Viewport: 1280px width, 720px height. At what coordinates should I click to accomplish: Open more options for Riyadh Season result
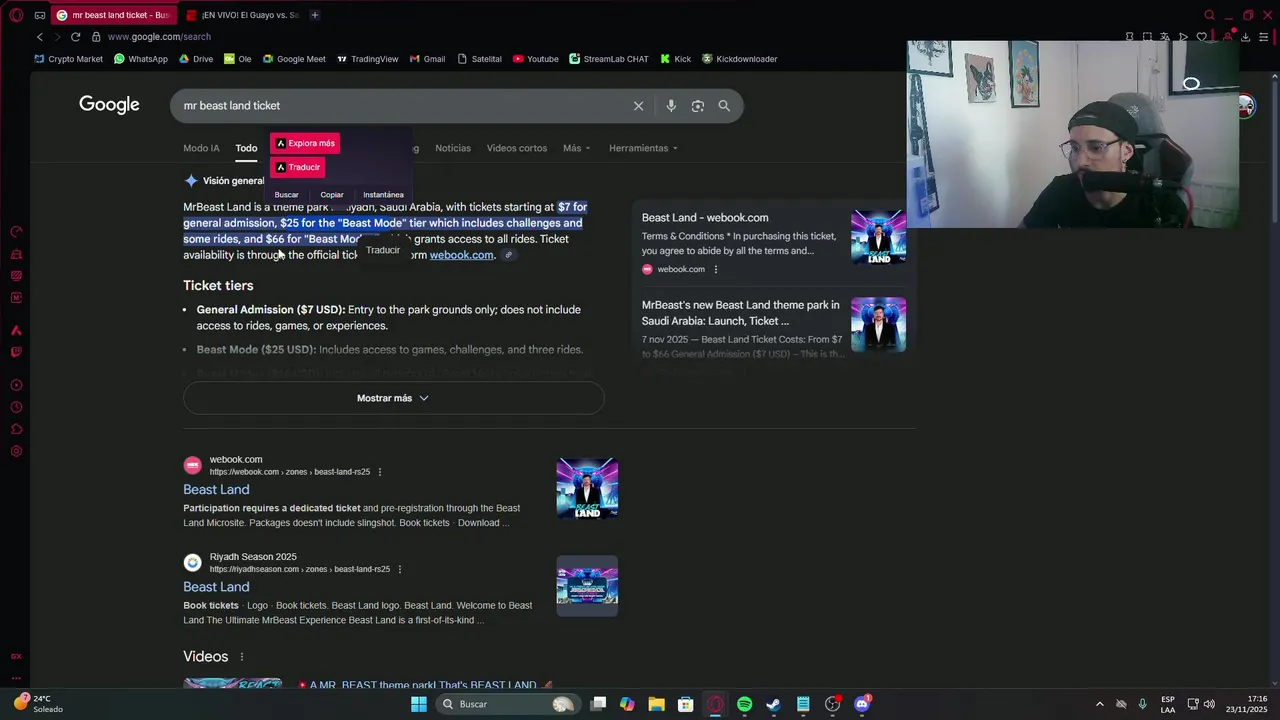pos(400,569)
